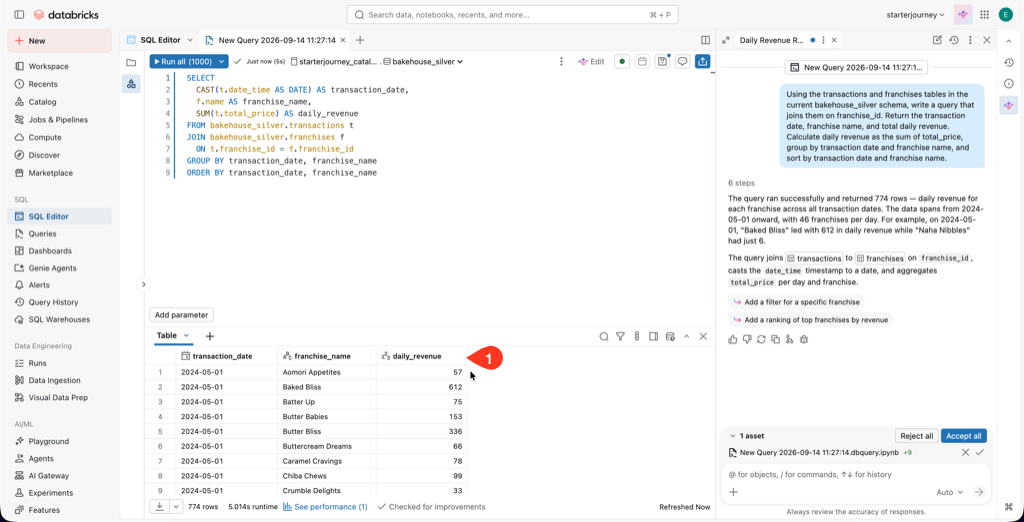Open the schedule calendar icon
Image resolution: width=1024 pixels, height=522 pixels.
pyautogui.click(x=642, y=61)
